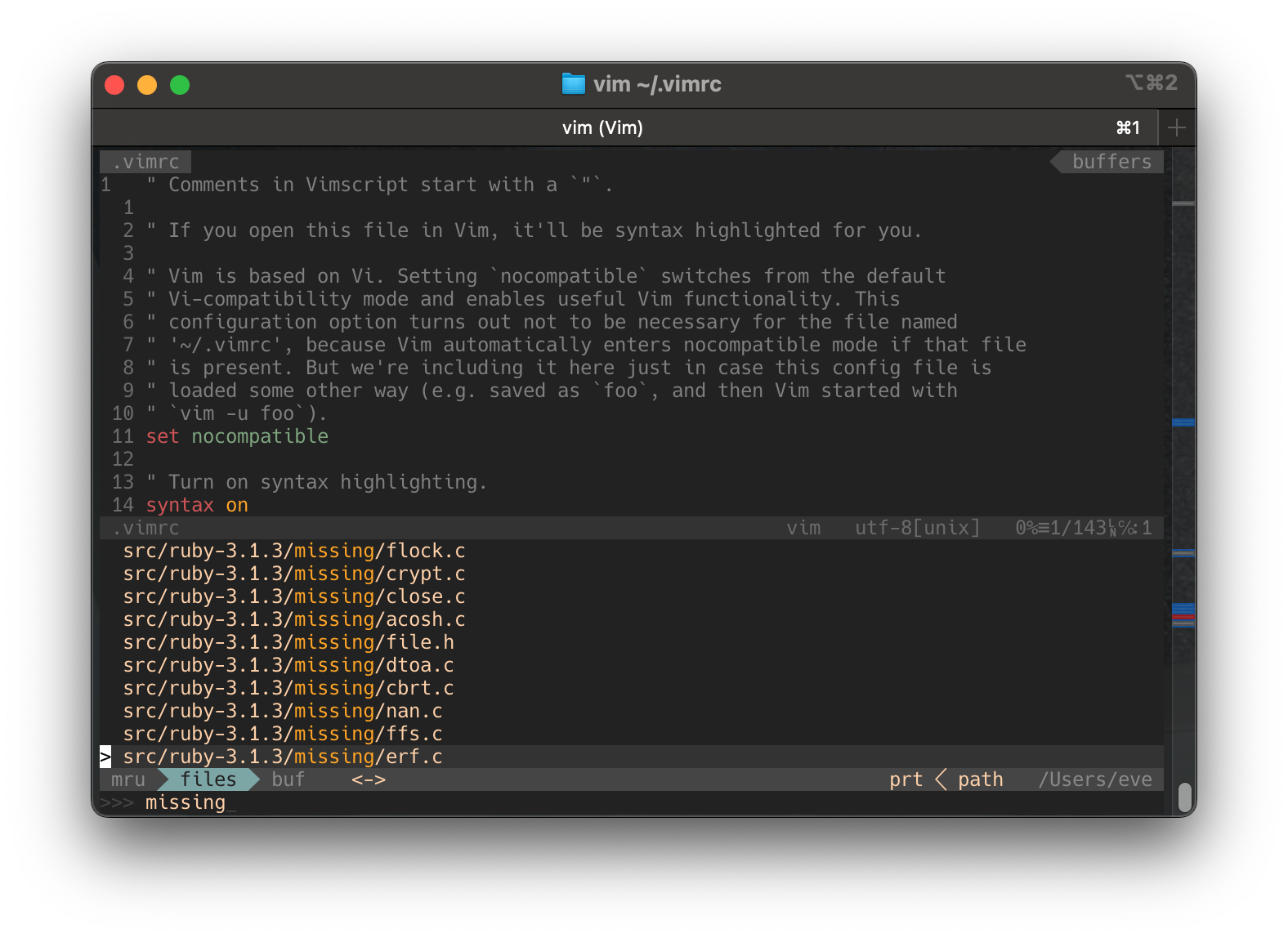Select src/ruby-3.1.3/missing/cbrt.c result
Viewport: 1288px width, 938px height.
(288, 688)
